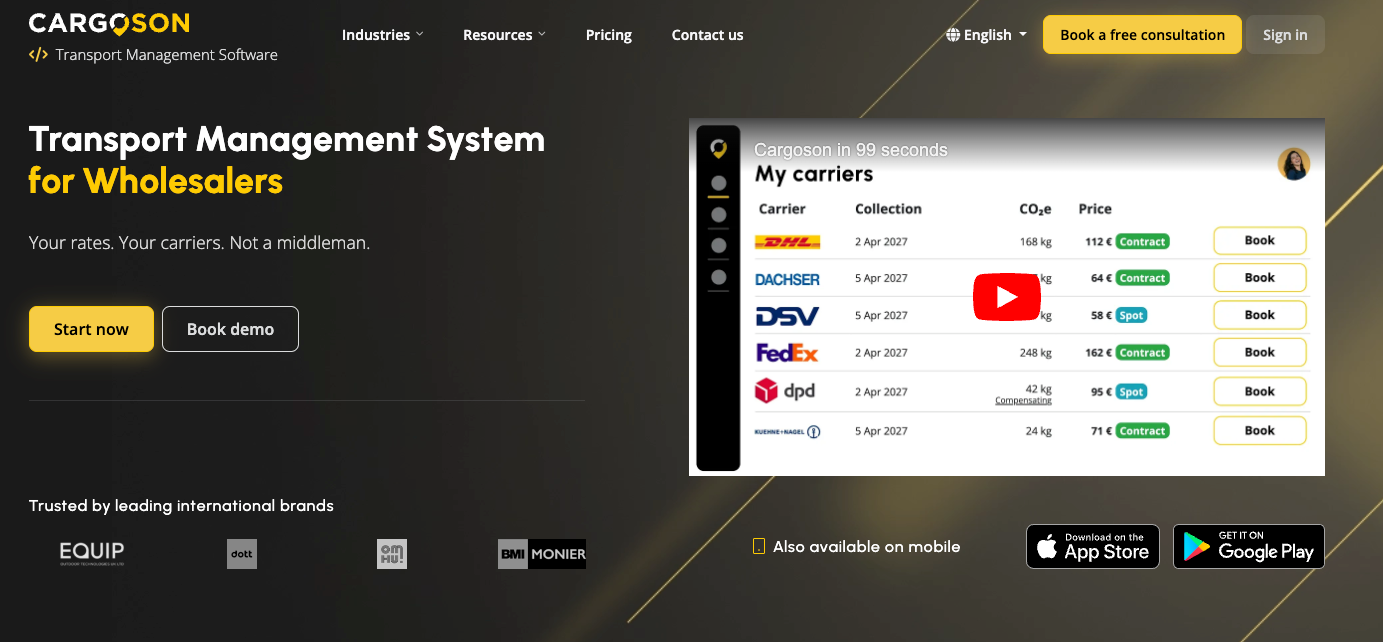
Task: Click the Book demo button
Action: [x=230, y=329]
